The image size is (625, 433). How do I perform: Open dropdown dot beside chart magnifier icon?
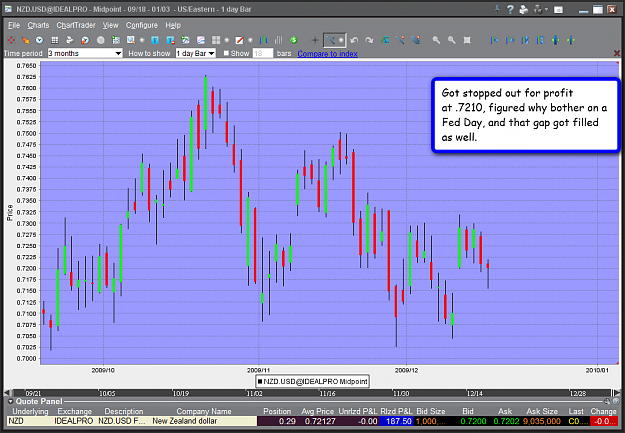point(142,40)
